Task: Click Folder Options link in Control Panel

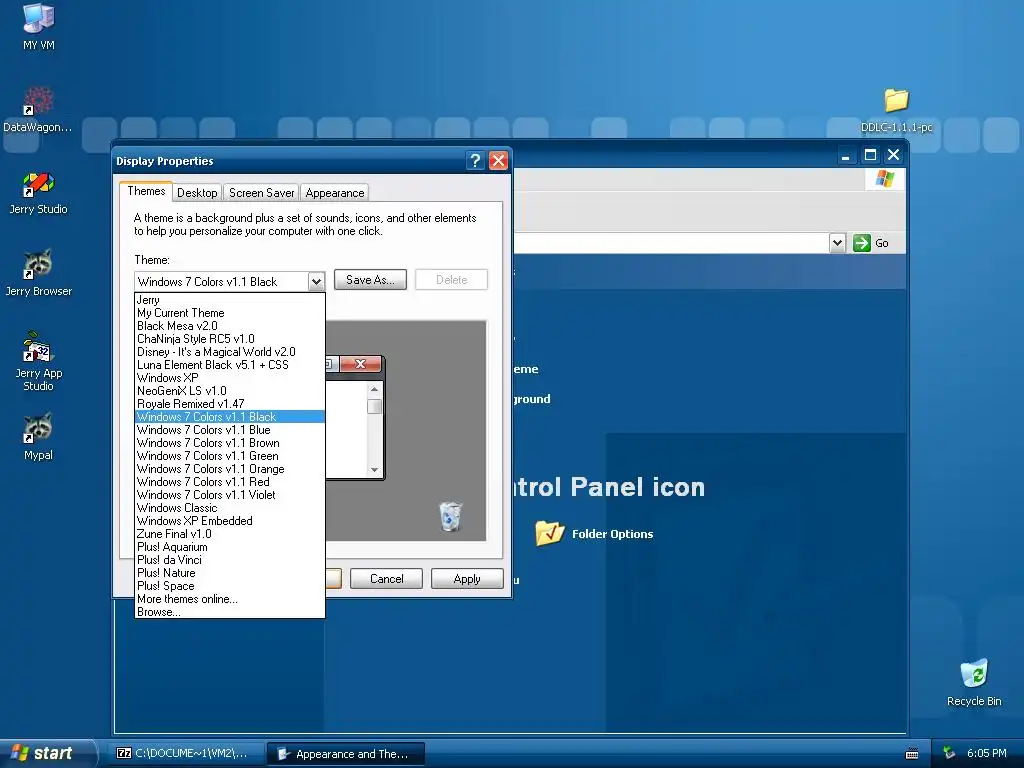Action: (613, 534)
